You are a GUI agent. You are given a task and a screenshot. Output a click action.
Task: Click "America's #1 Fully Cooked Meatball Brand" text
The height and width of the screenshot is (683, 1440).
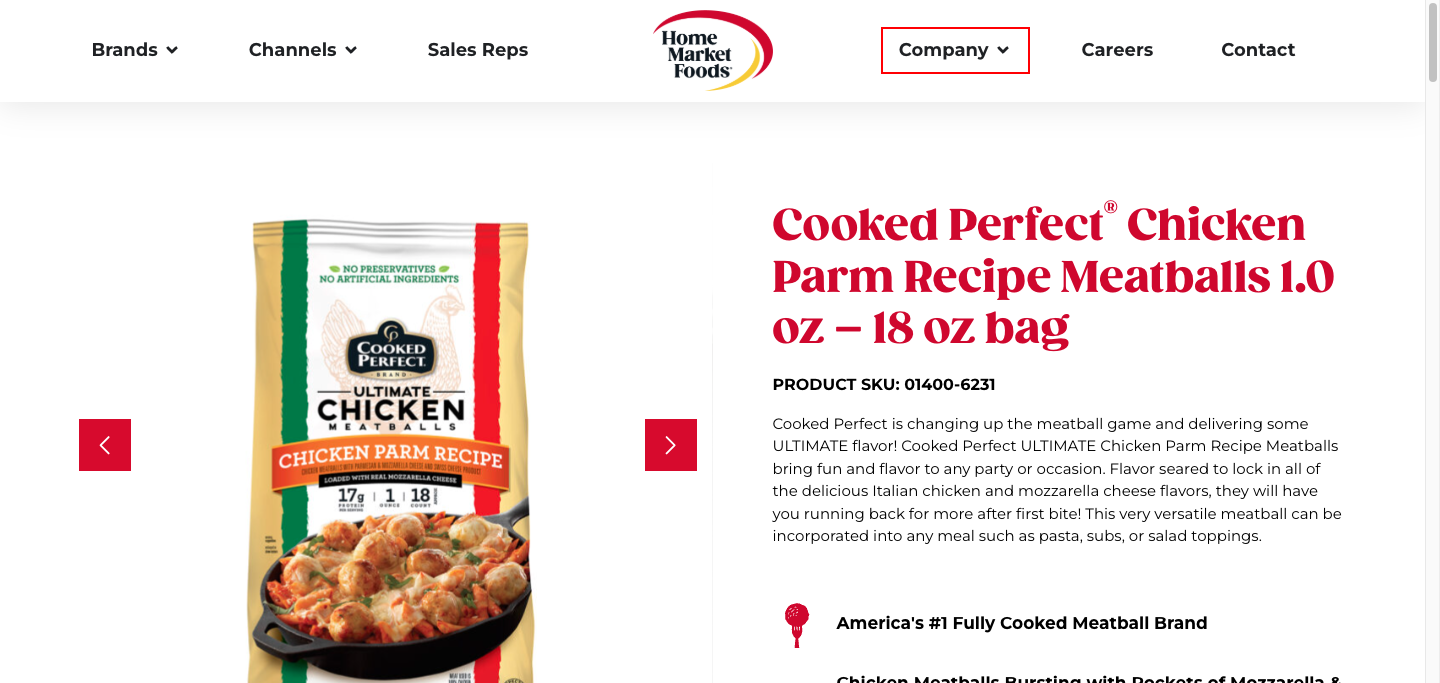(1021, 623)
